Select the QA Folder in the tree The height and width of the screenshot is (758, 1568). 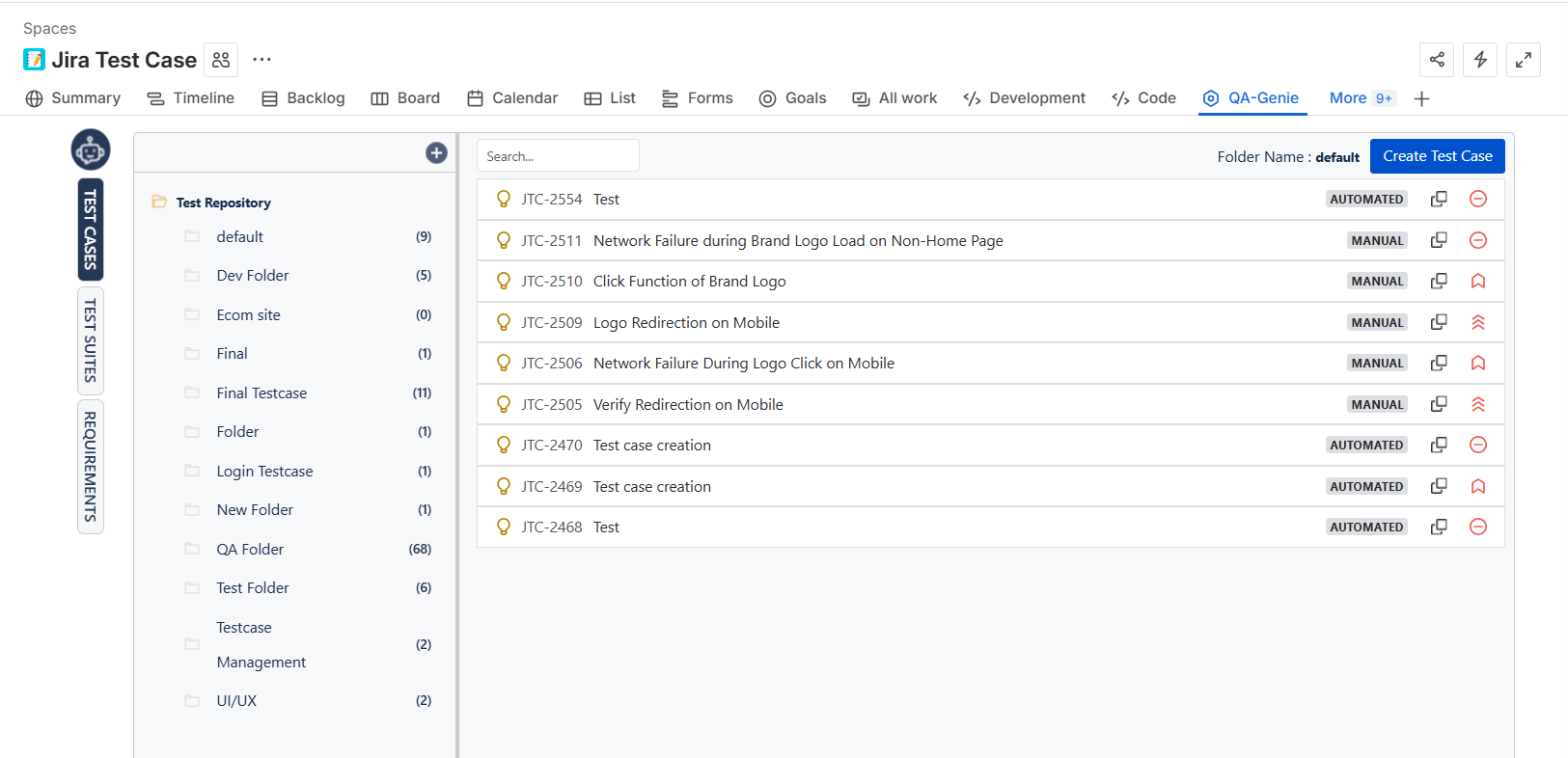[250, 550]
